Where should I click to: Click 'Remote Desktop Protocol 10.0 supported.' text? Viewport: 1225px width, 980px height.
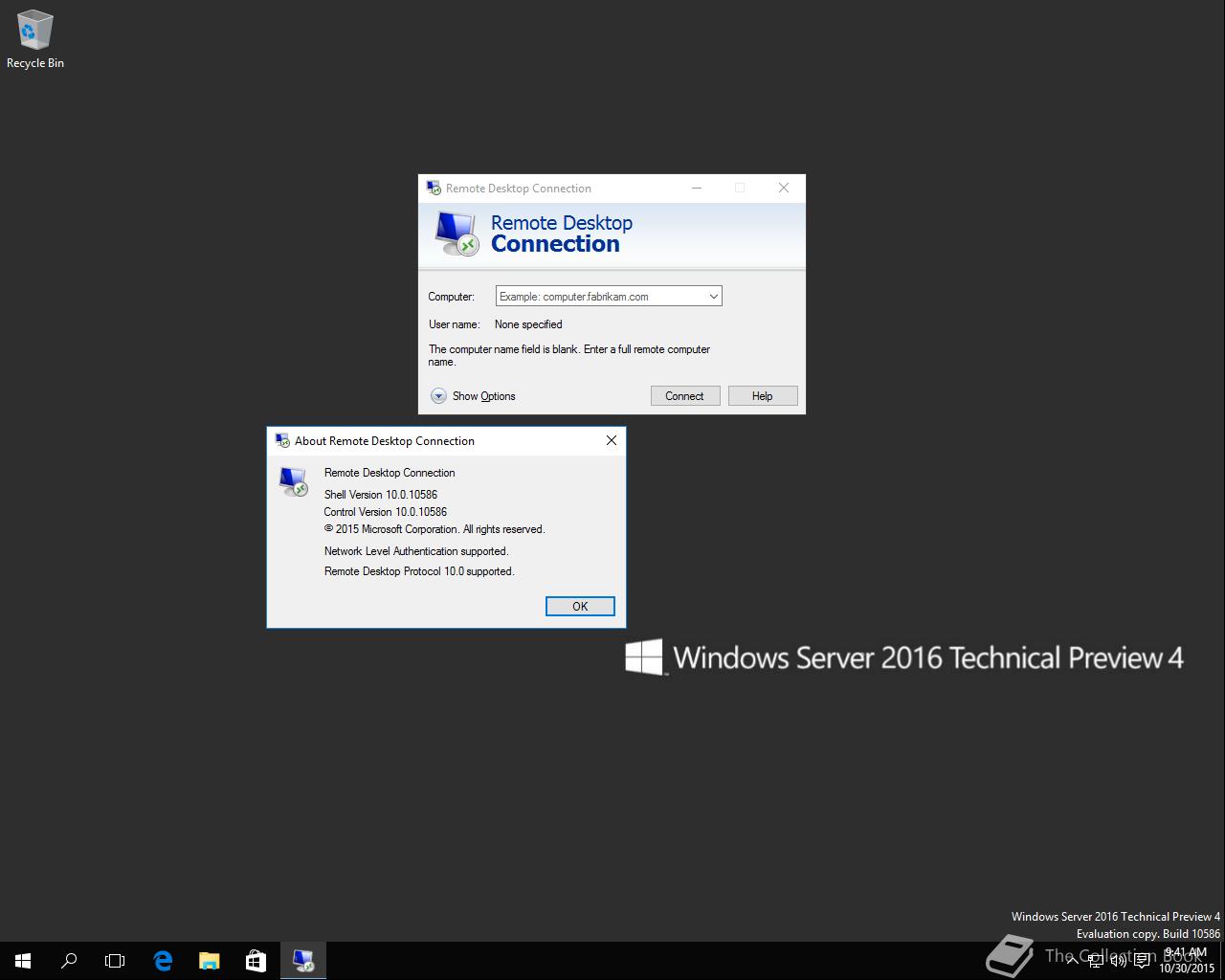click(x=419, y=571)
